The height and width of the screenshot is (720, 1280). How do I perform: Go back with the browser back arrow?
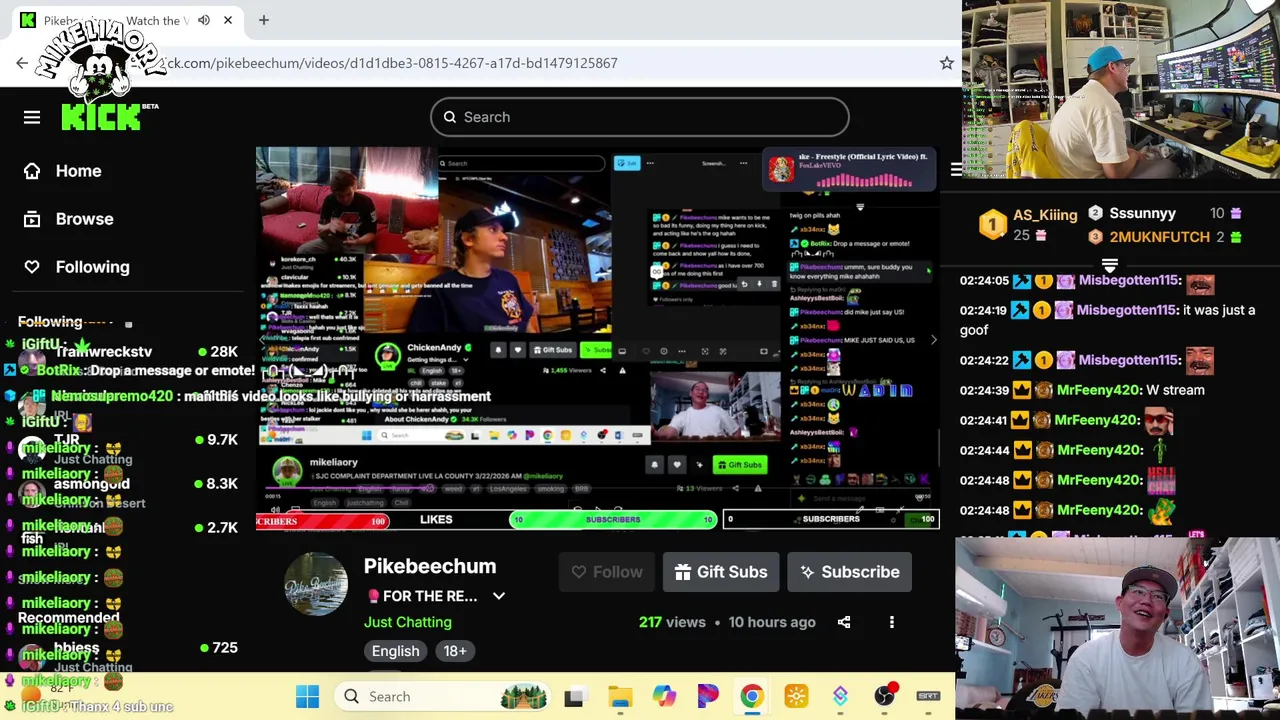pyautogui.click(x=22, y=63)
